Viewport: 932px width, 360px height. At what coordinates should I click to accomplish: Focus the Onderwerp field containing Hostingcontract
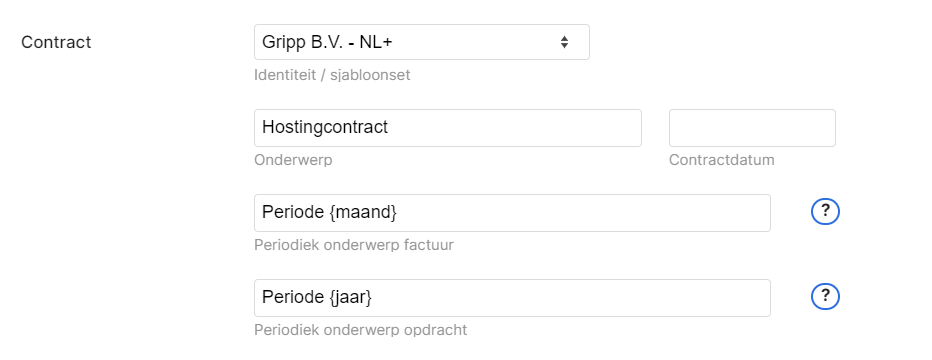coord(448,128)
